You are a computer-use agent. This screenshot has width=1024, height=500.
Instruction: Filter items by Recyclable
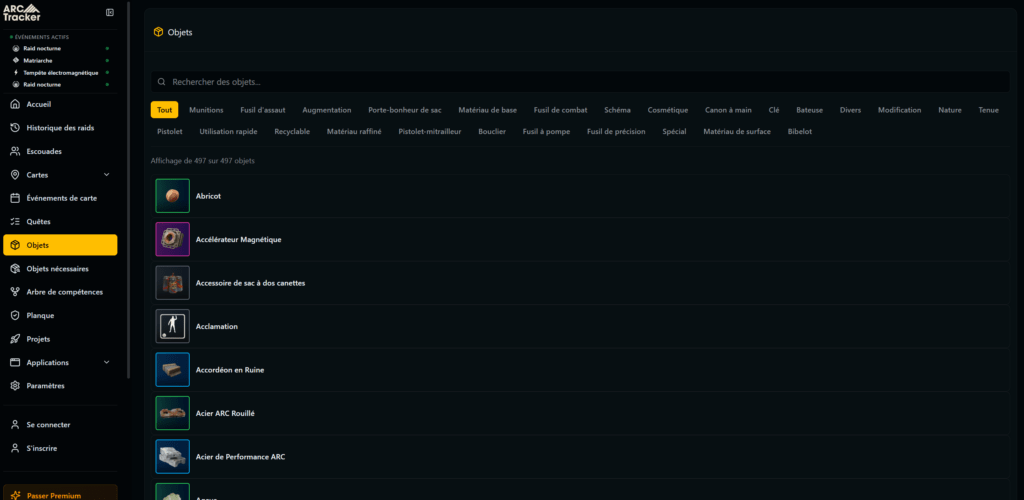click(292, 132)
